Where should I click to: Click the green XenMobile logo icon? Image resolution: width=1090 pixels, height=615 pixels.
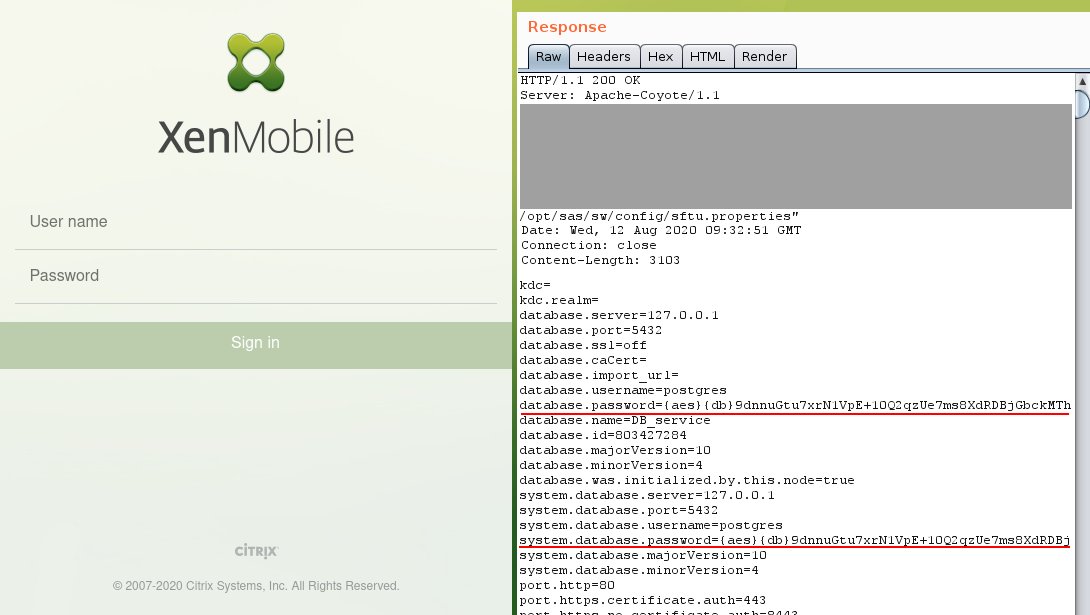coord(255,62)
